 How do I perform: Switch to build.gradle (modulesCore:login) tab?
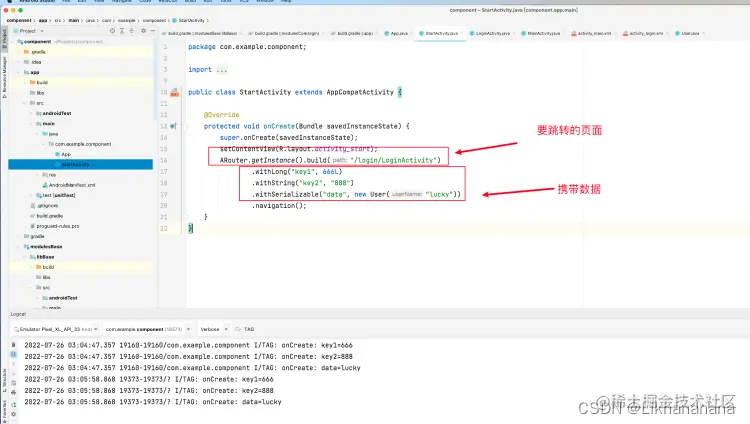[285, 33]
